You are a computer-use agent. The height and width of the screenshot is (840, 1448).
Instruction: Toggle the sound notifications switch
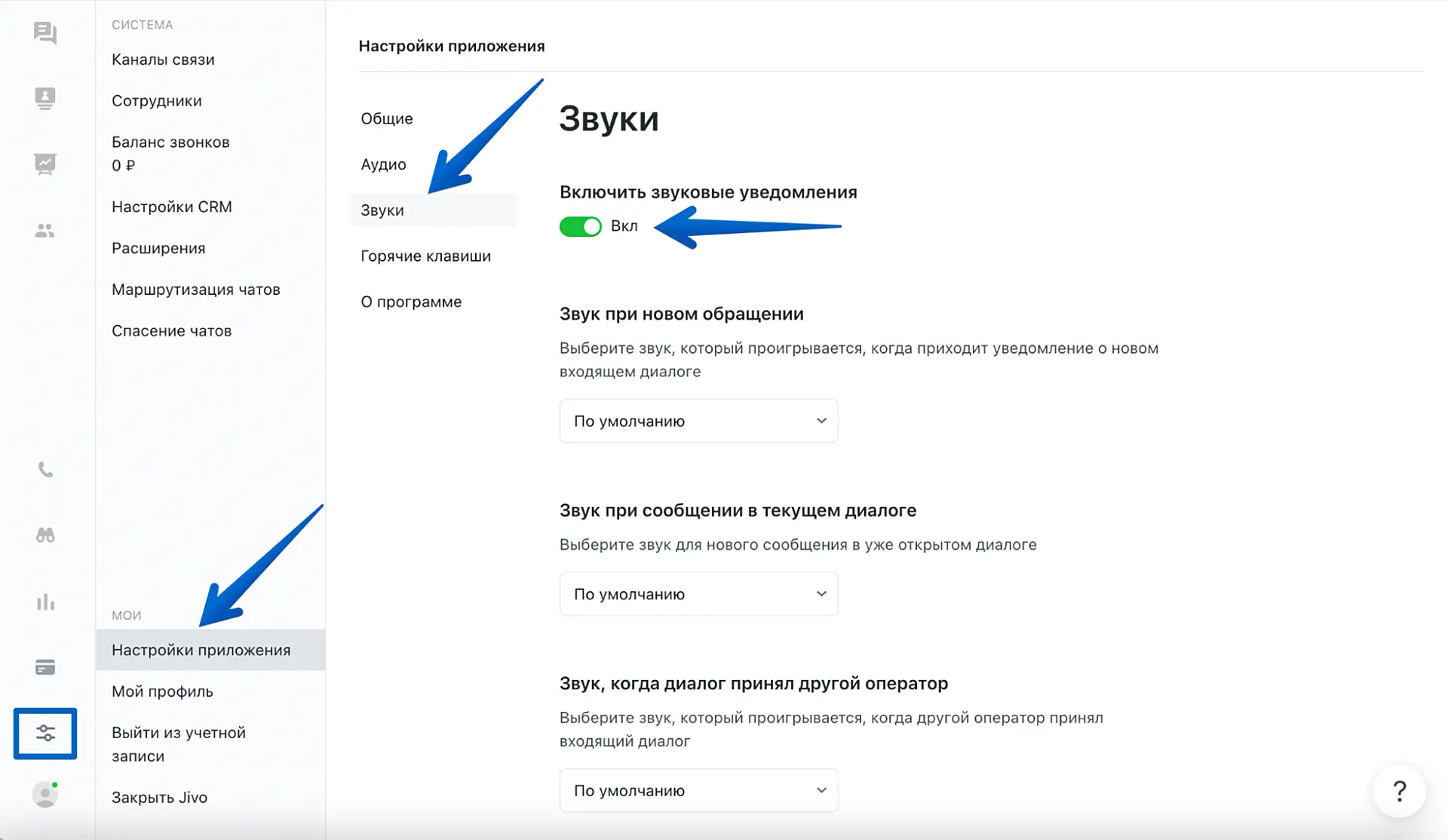click(580, 226)
